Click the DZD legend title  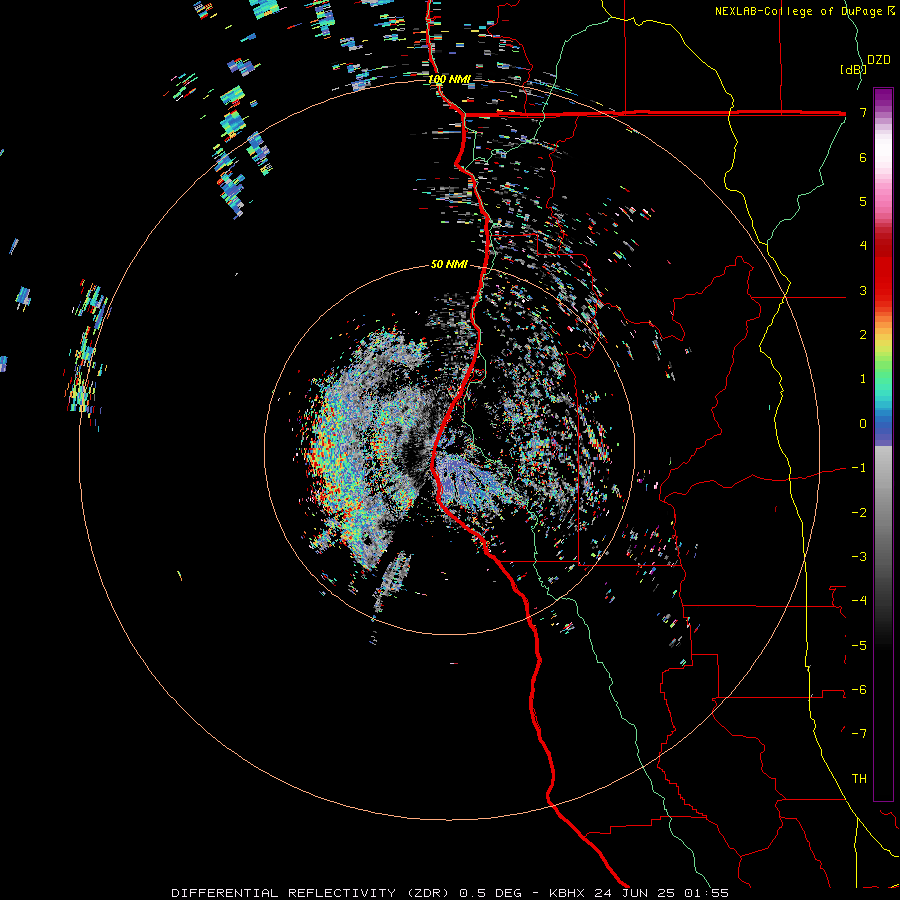(x=879, y=60)
